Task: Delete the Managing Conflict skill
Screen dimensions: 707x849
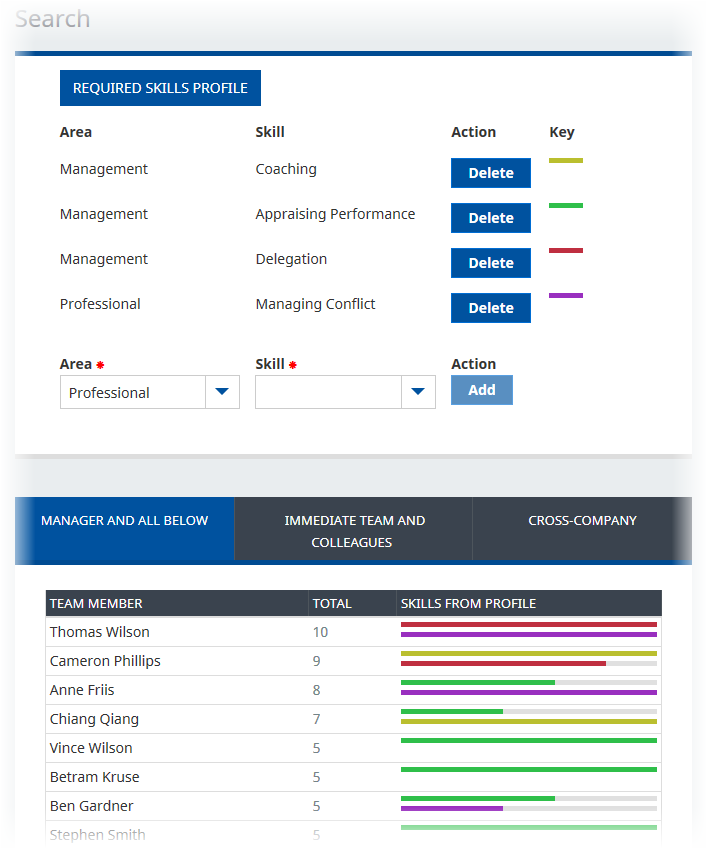Action: click(x=490, y=308)
